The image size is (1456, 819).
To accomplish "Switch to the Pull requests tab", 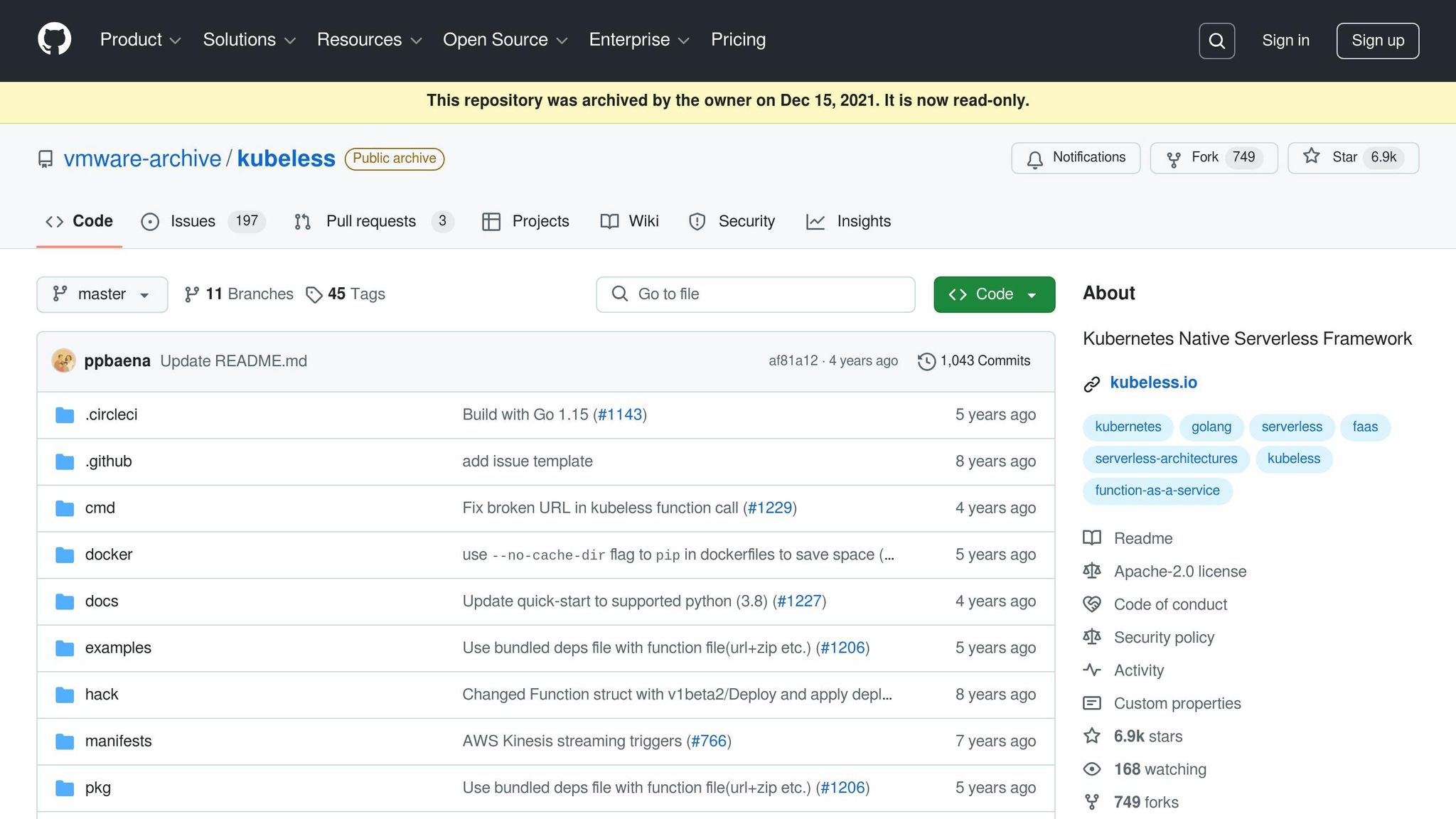I will [x=373, y=221].
